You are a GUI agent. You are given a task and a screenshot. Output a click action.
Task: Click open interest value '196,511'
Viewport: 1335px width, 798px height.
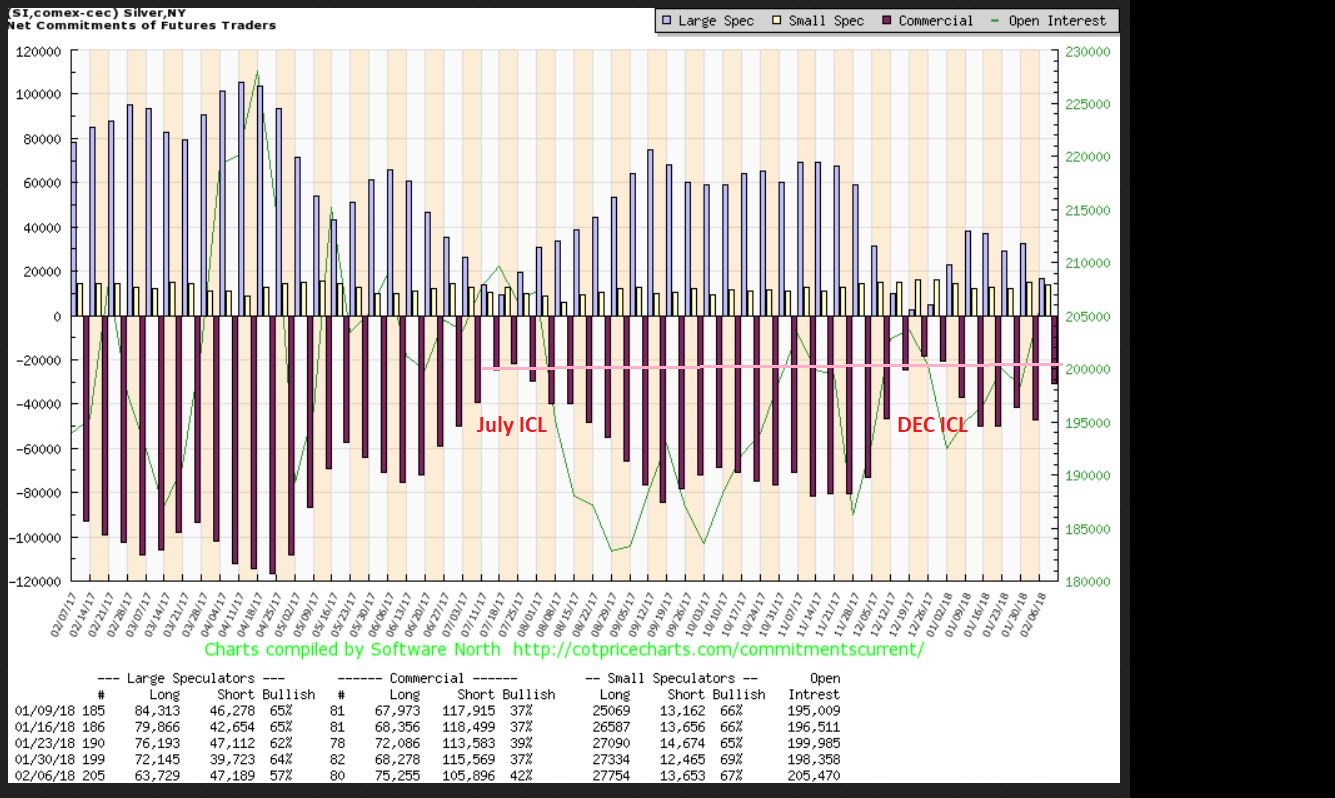(x=812, y=726)
